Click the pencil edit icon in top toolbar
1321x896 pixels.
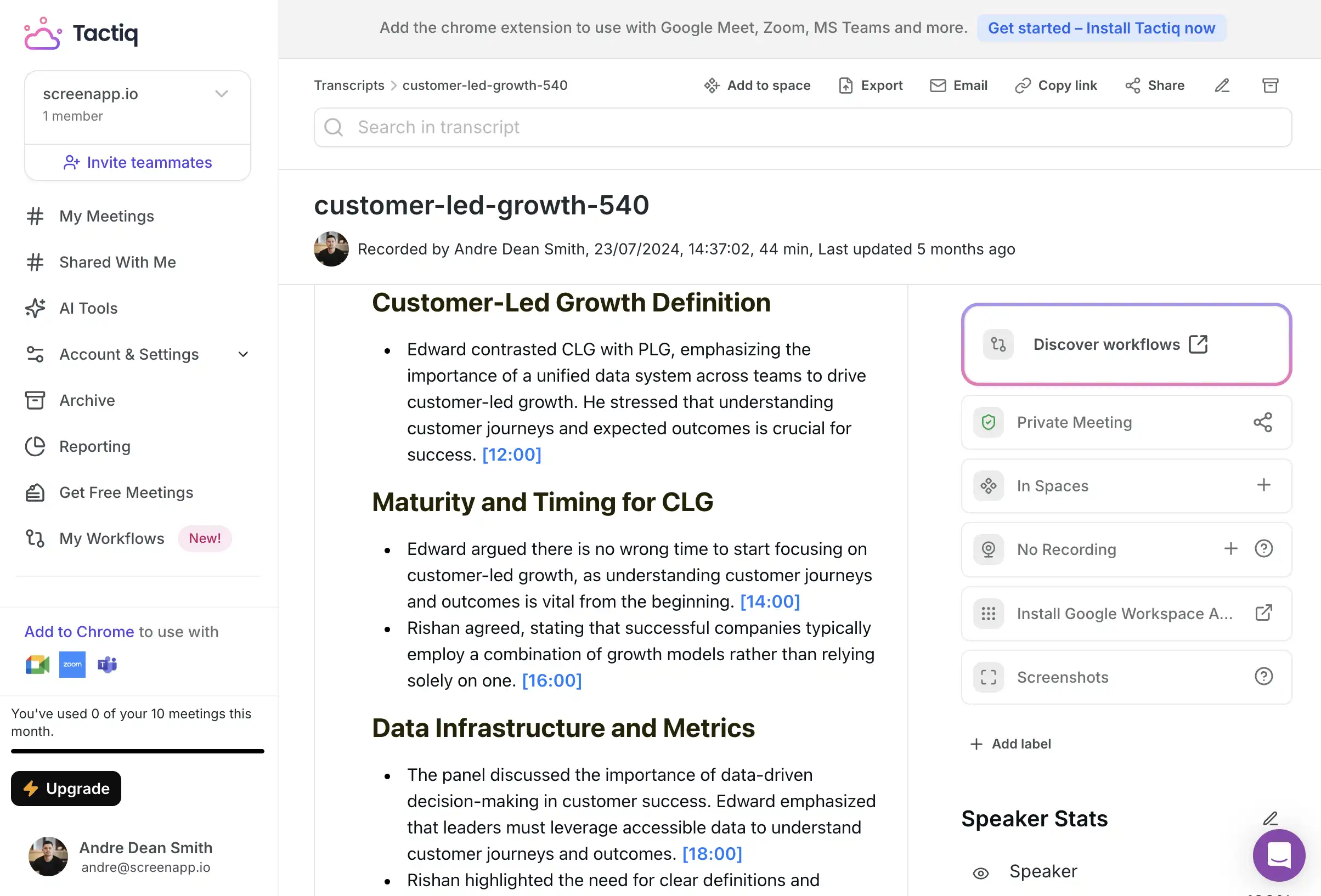point(1222,85)
